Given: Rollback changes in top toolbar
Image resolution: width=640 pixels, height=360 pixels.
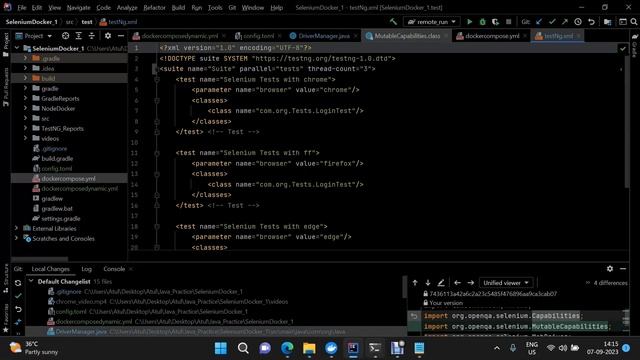Looking at the screenshot, I should tap(591, 22).
